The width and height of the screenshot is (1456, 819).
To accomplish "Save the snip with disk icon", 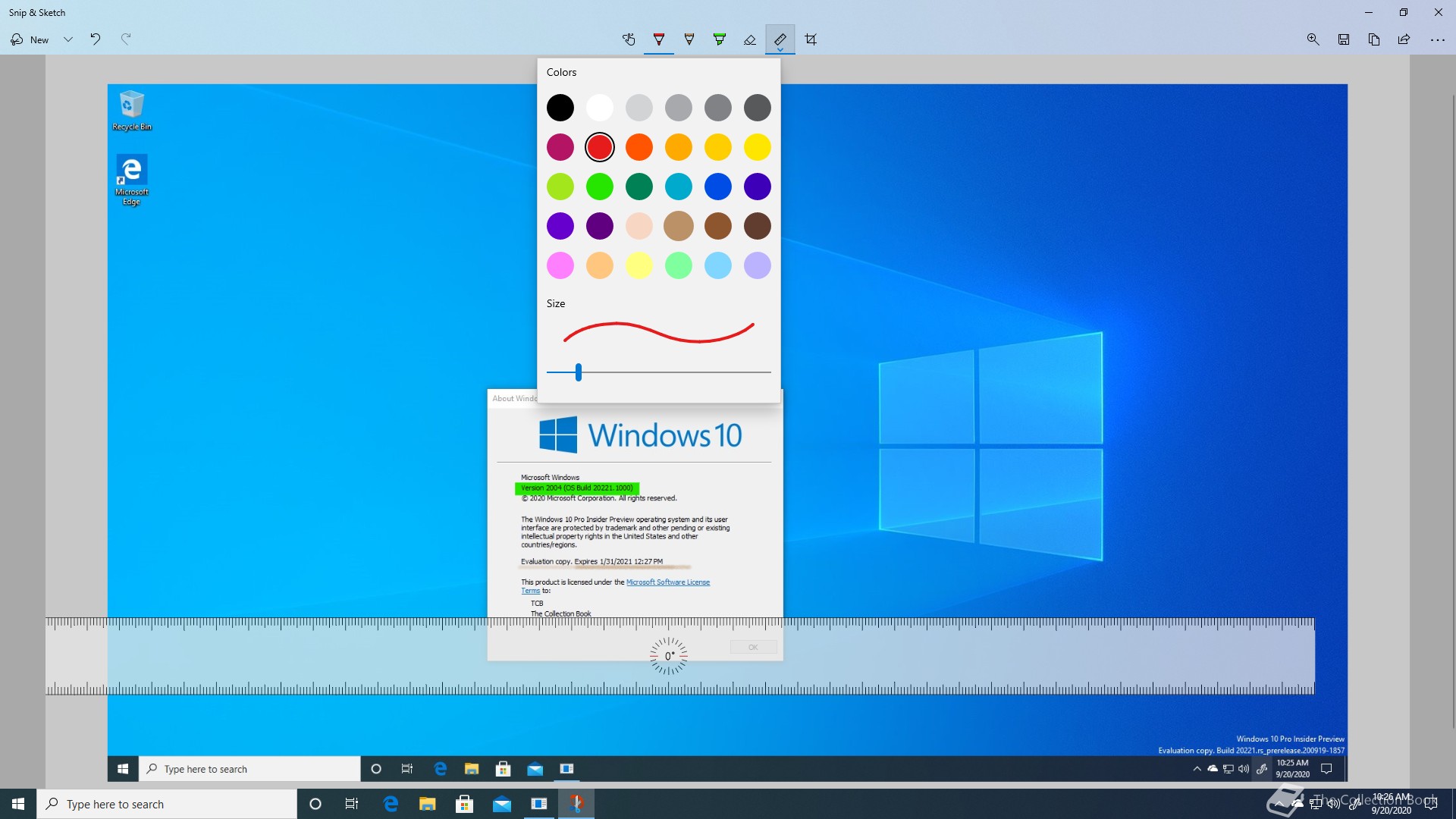I will pyautogui.click(x=1344, y=39).
